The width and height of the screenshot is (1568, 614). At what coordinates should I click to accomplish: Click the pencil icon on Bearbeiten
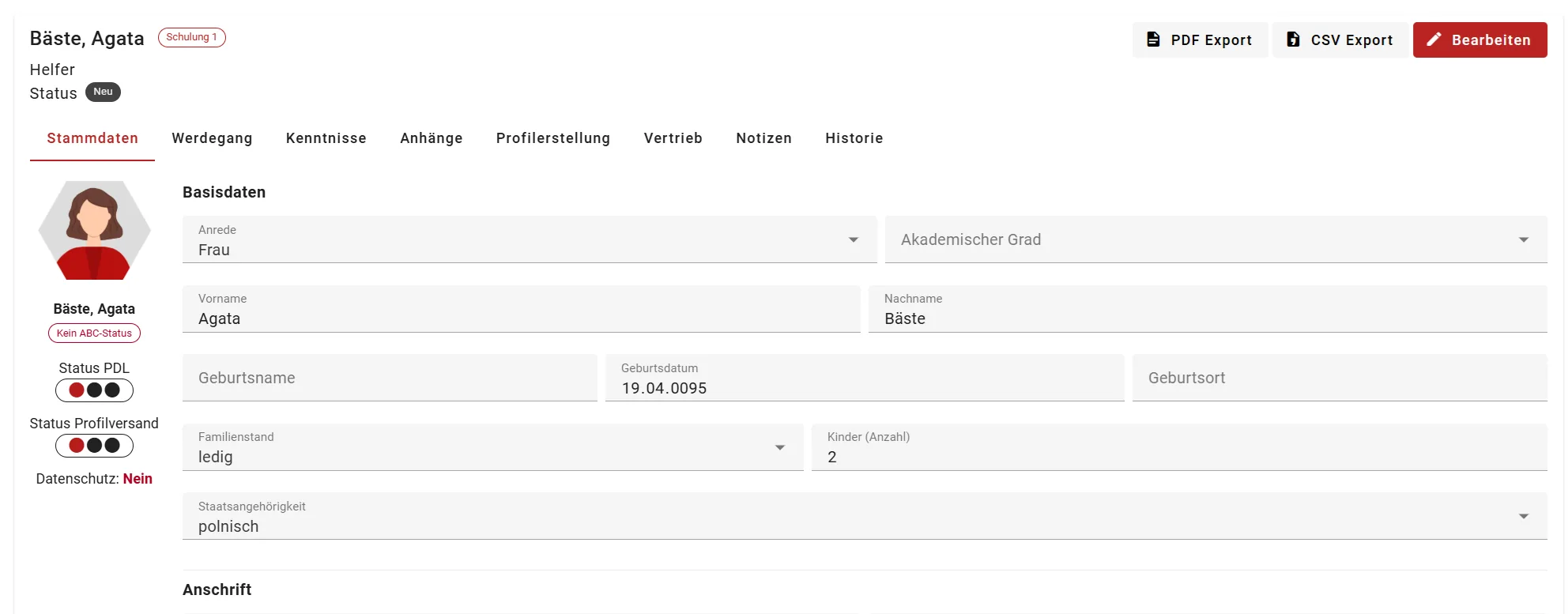(1434, 40)
